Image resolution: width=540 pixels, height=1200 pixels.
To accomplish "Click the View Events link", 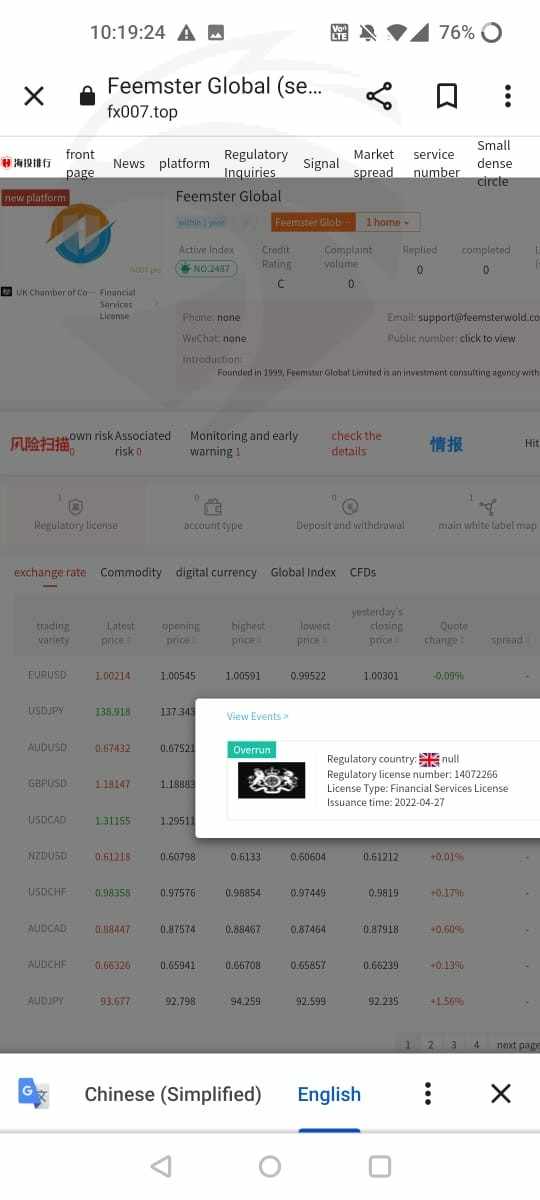I will pyautogui.click(x=257, y=716).
